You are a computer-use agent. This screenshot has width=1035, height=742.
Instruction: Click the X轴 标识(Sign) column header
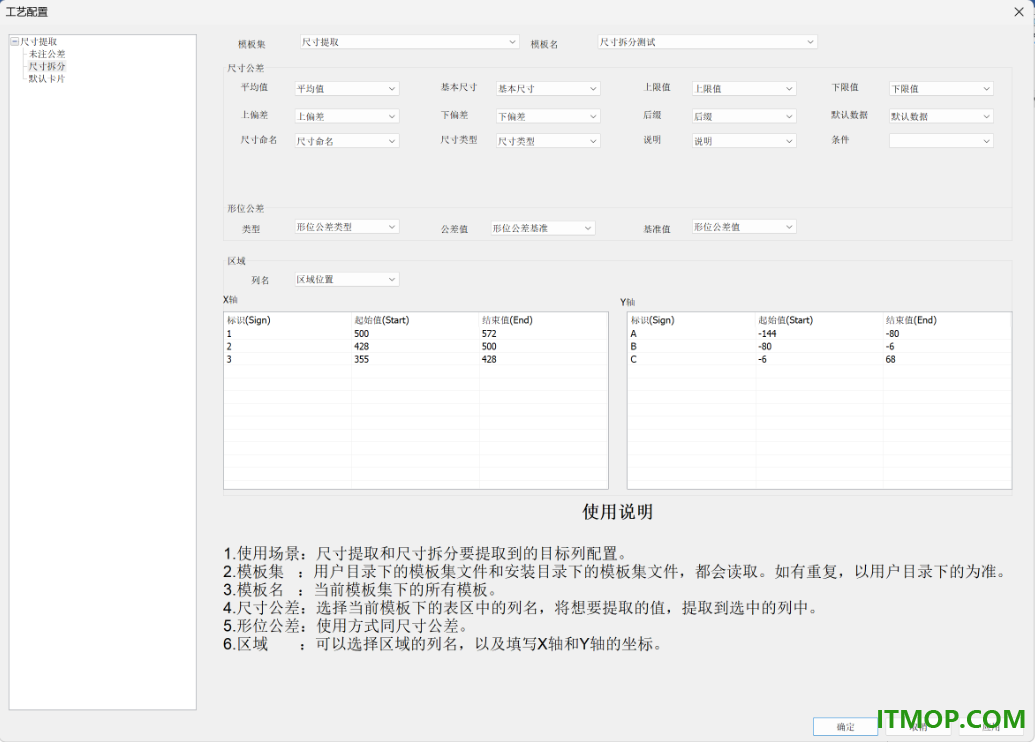(288, 320)
